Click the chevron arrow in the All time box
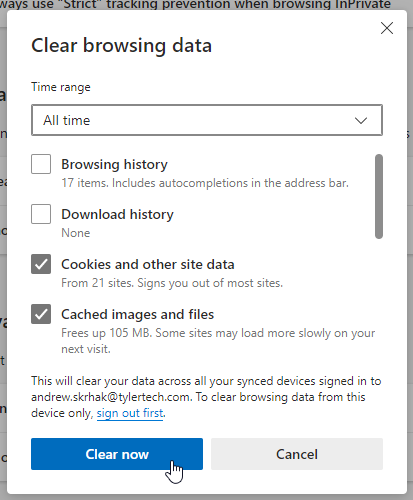 (x=361, y=120)
